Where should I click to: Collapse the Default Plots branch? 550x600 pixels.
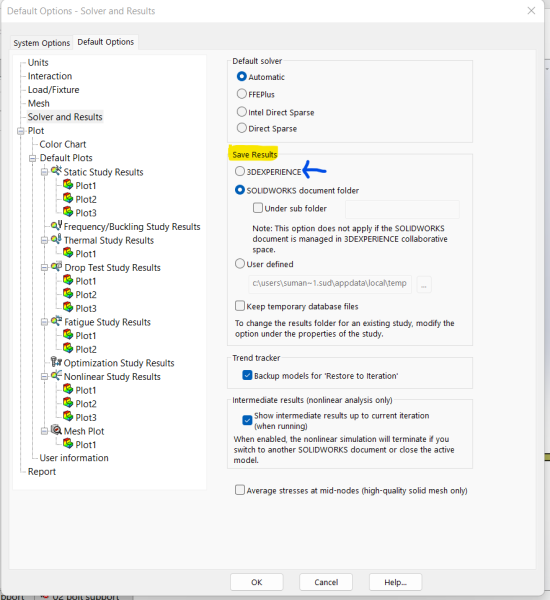[x=33, y=158]
